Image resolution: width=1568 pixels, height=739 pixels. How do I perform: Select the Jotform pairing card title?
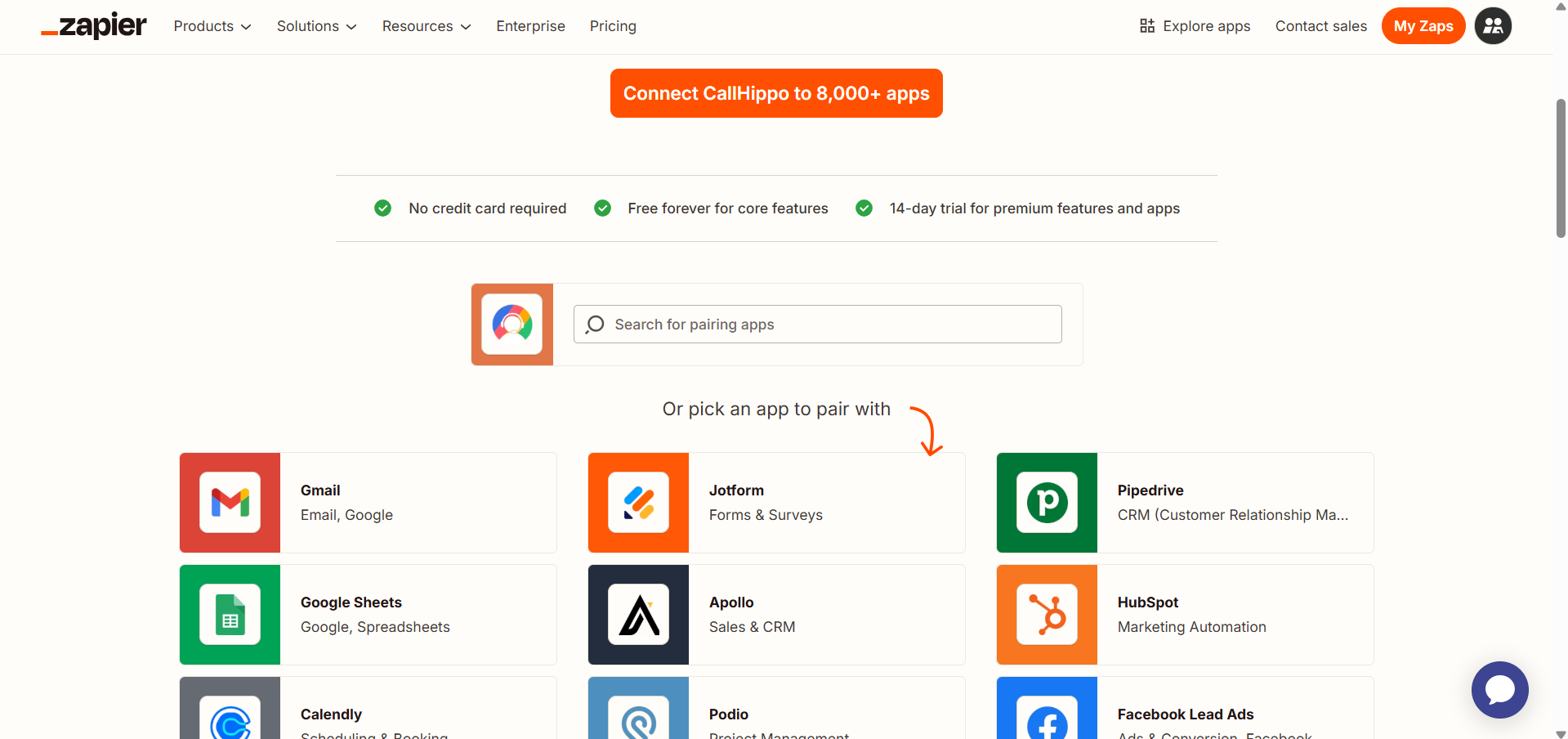[736, 490]
